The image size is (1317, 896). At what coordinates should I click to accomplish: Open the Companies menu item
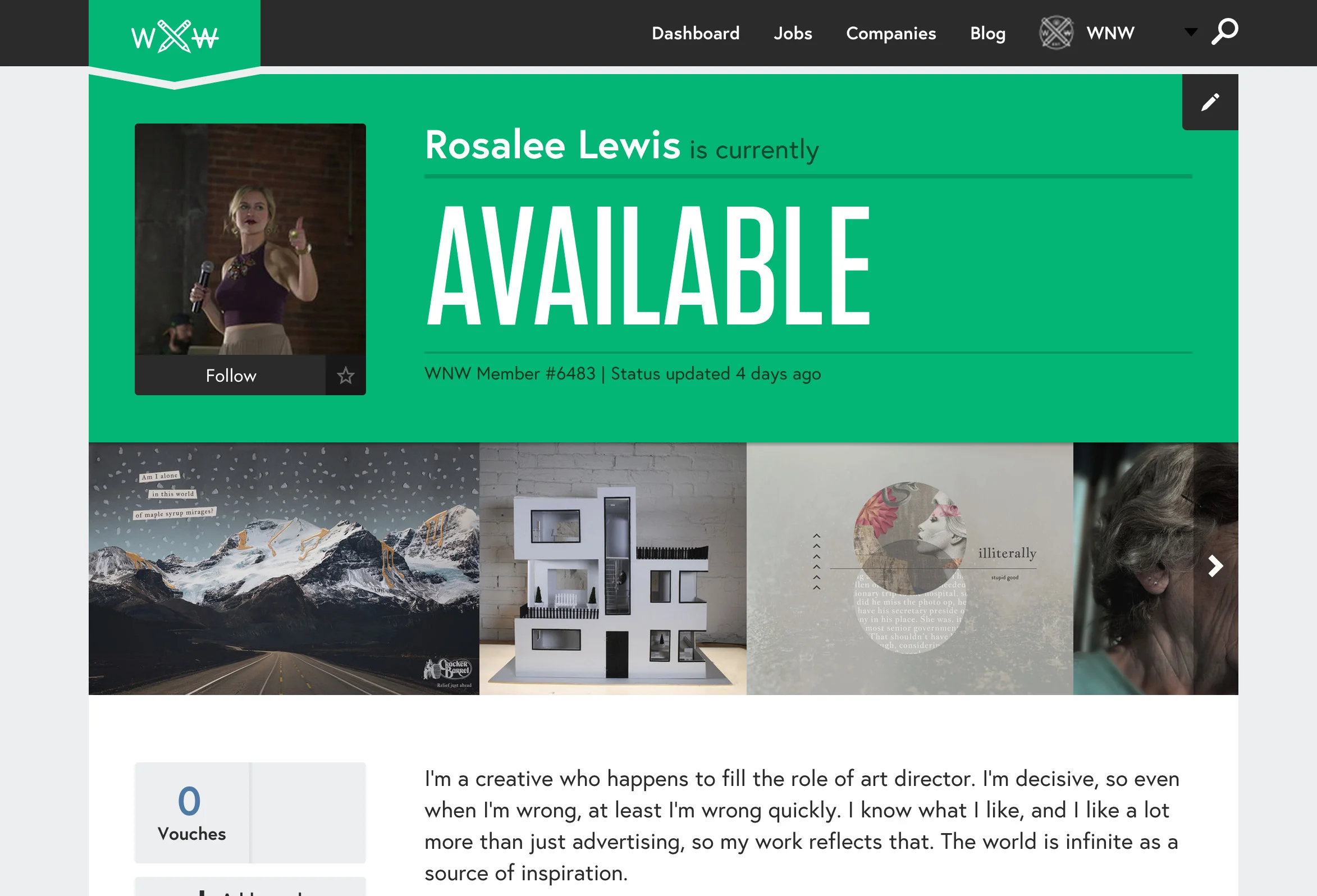point(891,34)
